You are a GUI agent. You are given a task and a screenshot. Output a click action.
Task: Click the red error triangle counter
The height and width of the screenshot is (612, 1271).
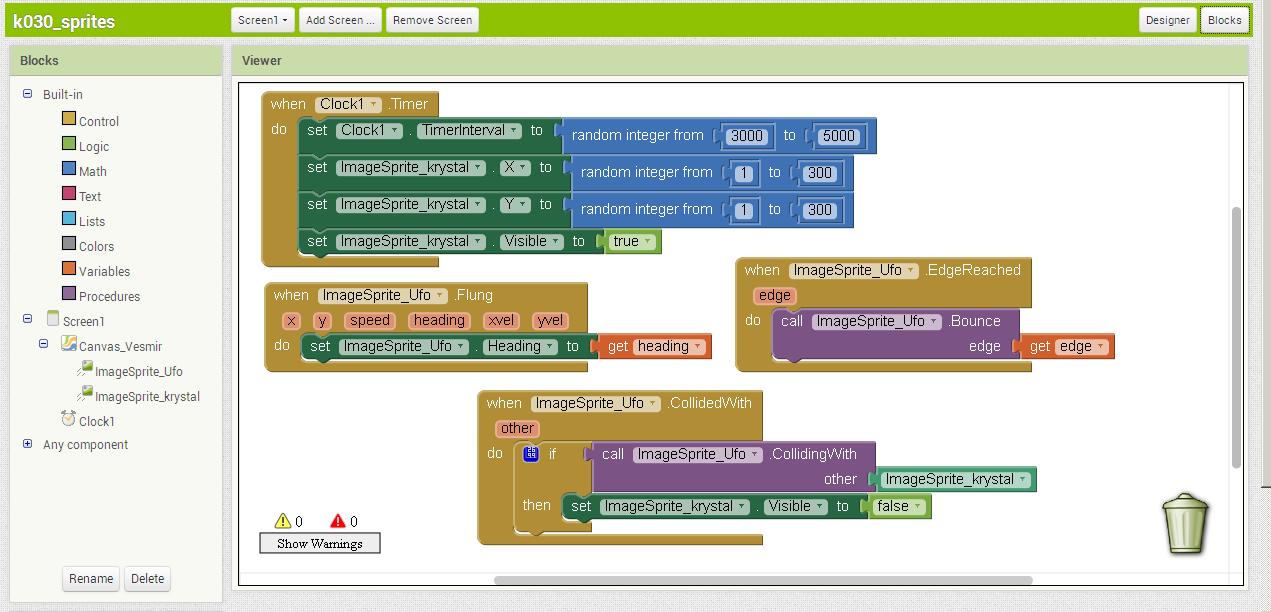[x=338, y=521]
